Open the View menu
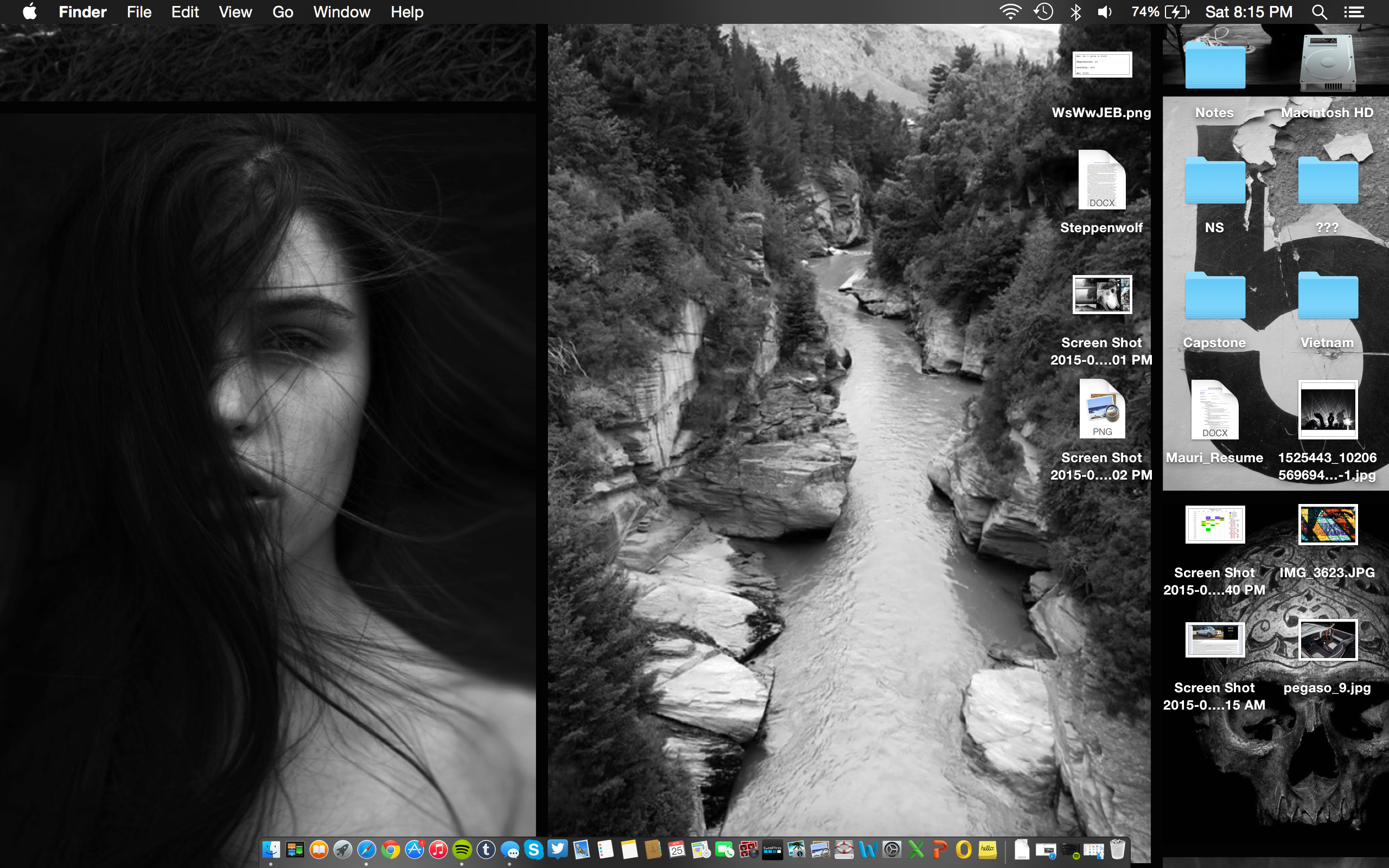 (x=235, y=11)
